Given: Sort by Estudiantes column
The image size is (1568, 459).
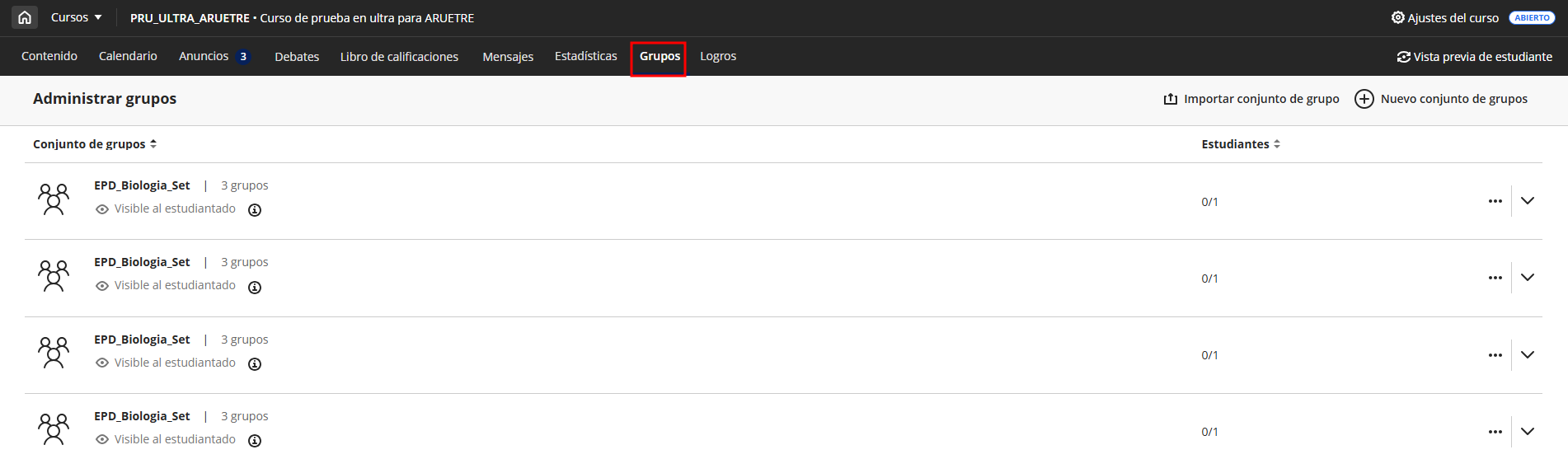Looking at the screenshot, I should (1241, 144).
